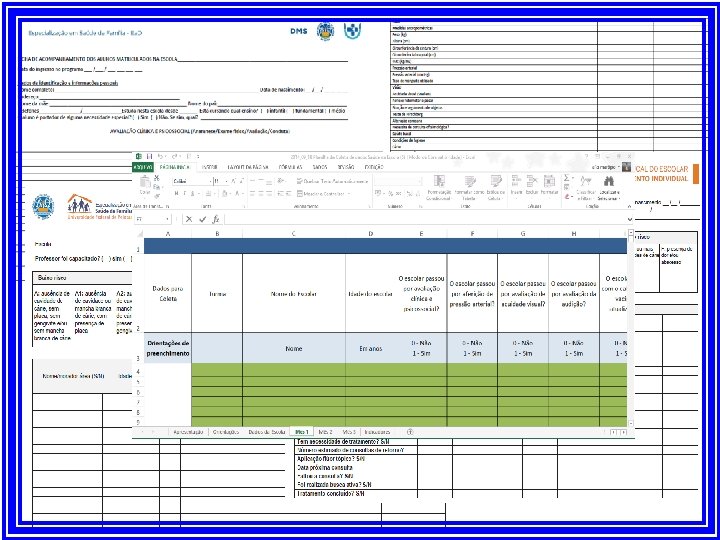Toggle Underline (S) formatting
The width and height of the screenshot is (720, 540).
(x=192, y=194)
